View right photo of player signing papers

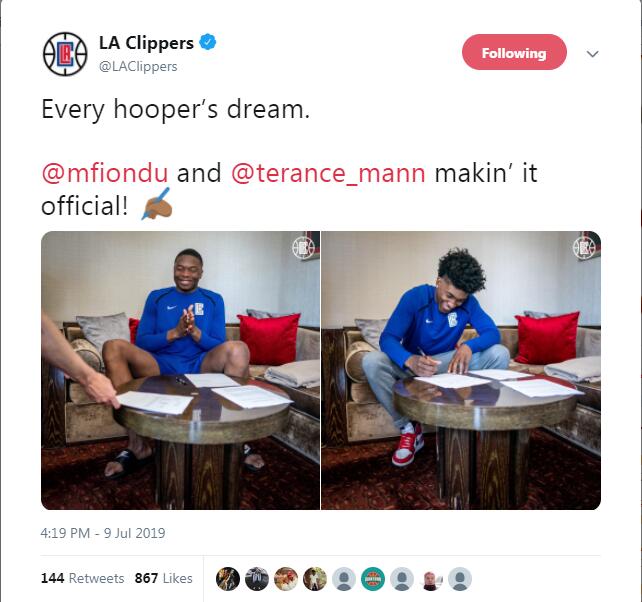coord(461,370)
